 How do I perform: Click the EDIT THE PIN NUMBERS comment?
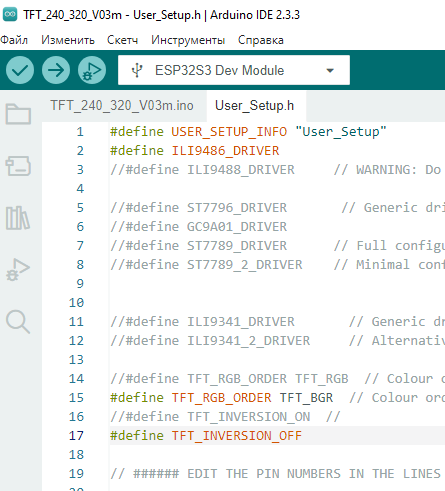277,474
